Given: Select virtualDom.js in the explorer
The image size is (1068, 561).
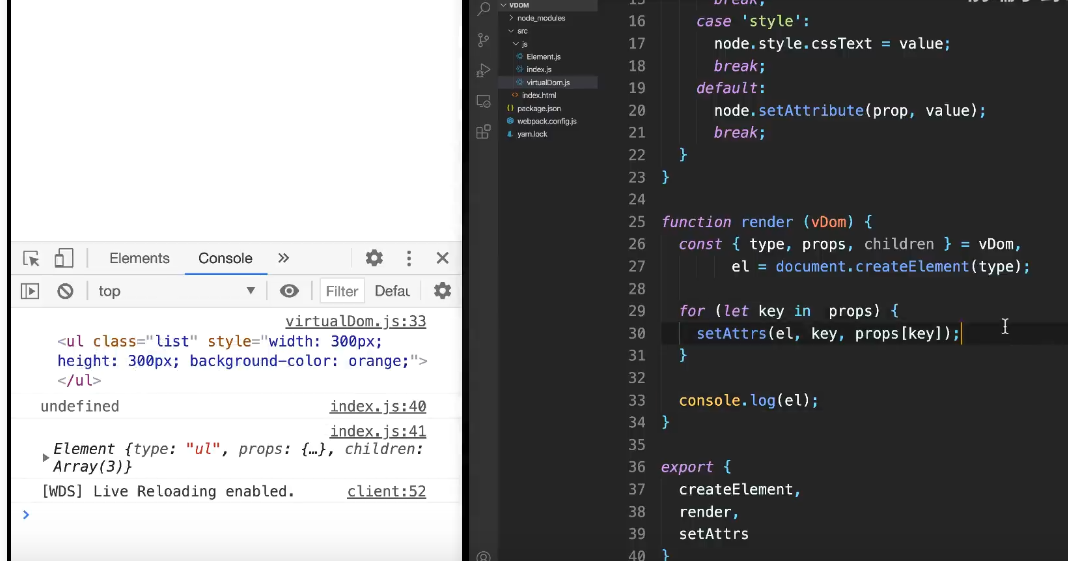Looking at the screenshot, I should [x=548, y=82].
